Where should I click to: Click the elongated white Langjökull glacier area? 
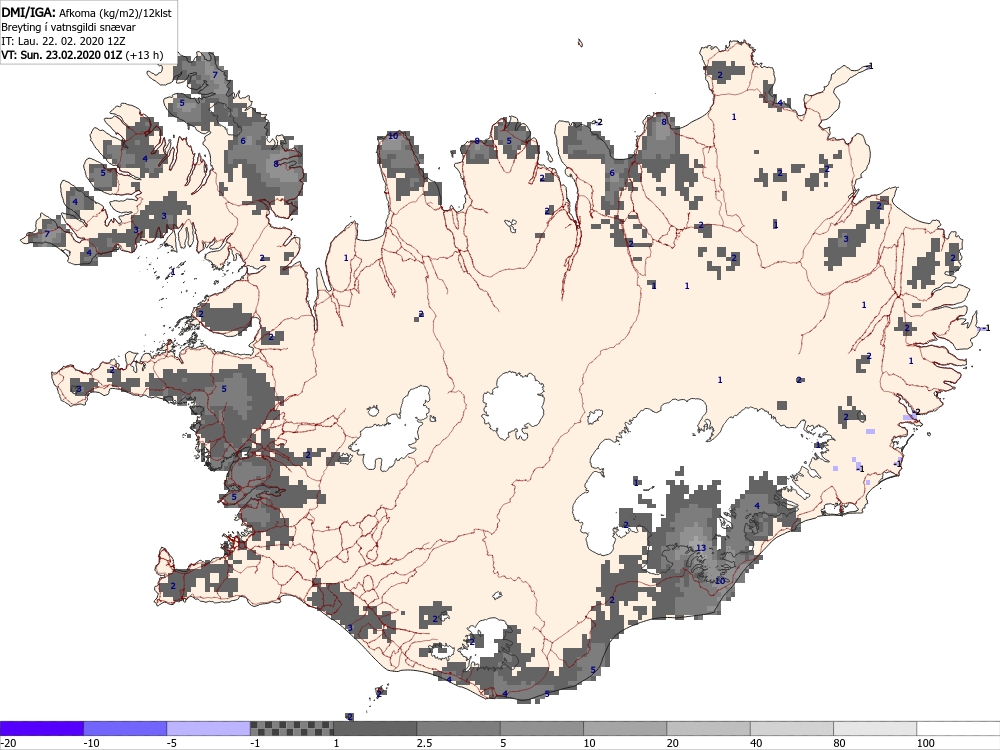[392, 430]
